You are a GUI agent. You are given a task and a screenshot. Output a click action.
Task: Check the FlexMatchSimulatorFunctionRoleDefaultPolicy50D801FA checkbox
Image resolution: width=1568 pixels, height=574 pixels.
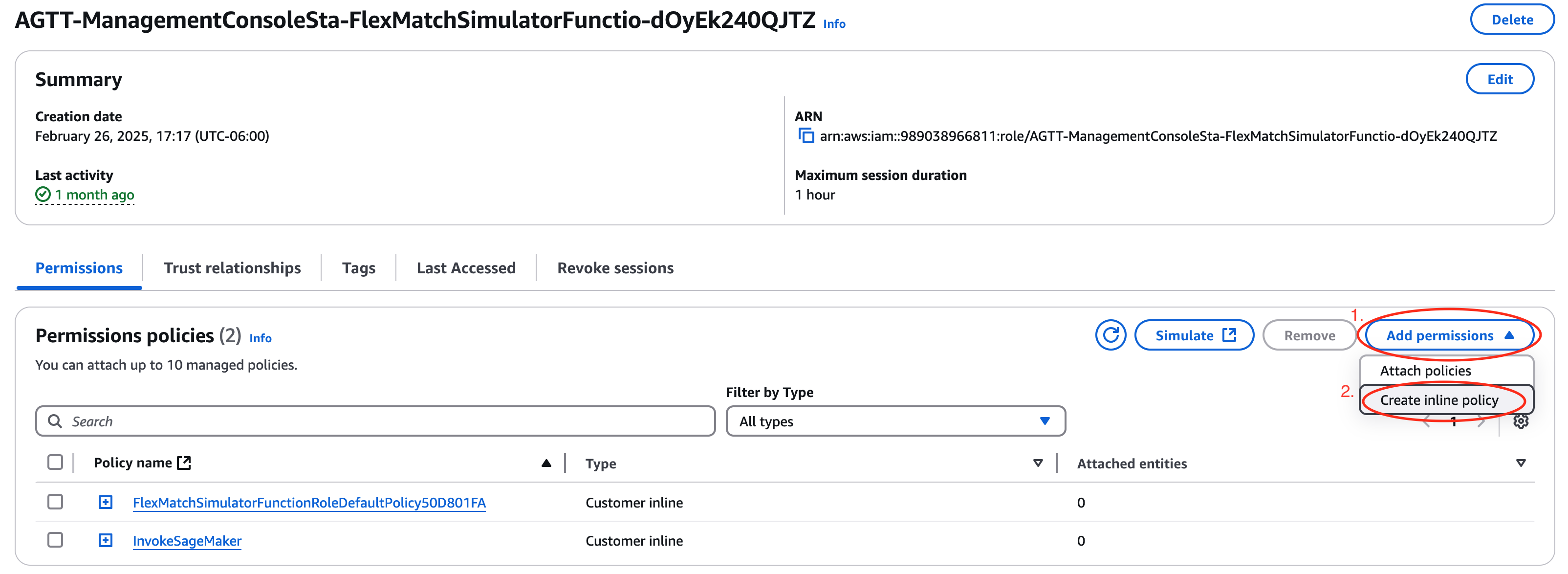click(x=55, y=502)
